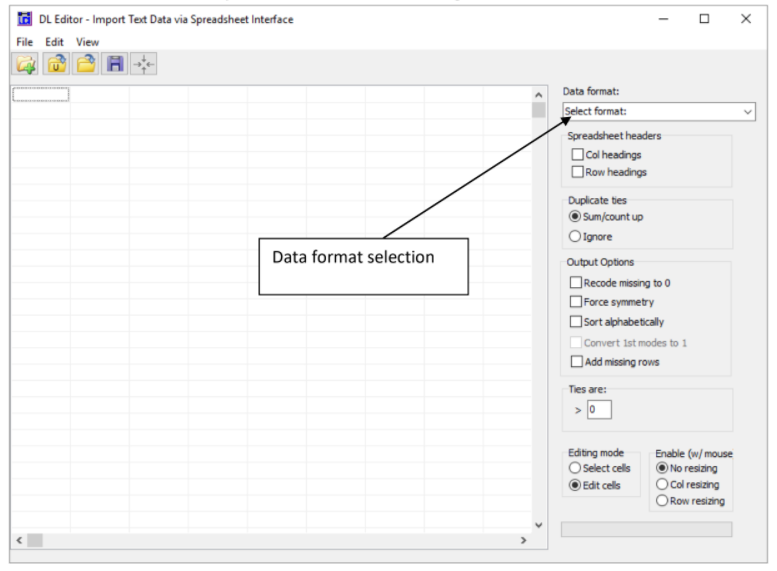Enable the Col headings checkbox
777x571 pixels.
point(577,155)
